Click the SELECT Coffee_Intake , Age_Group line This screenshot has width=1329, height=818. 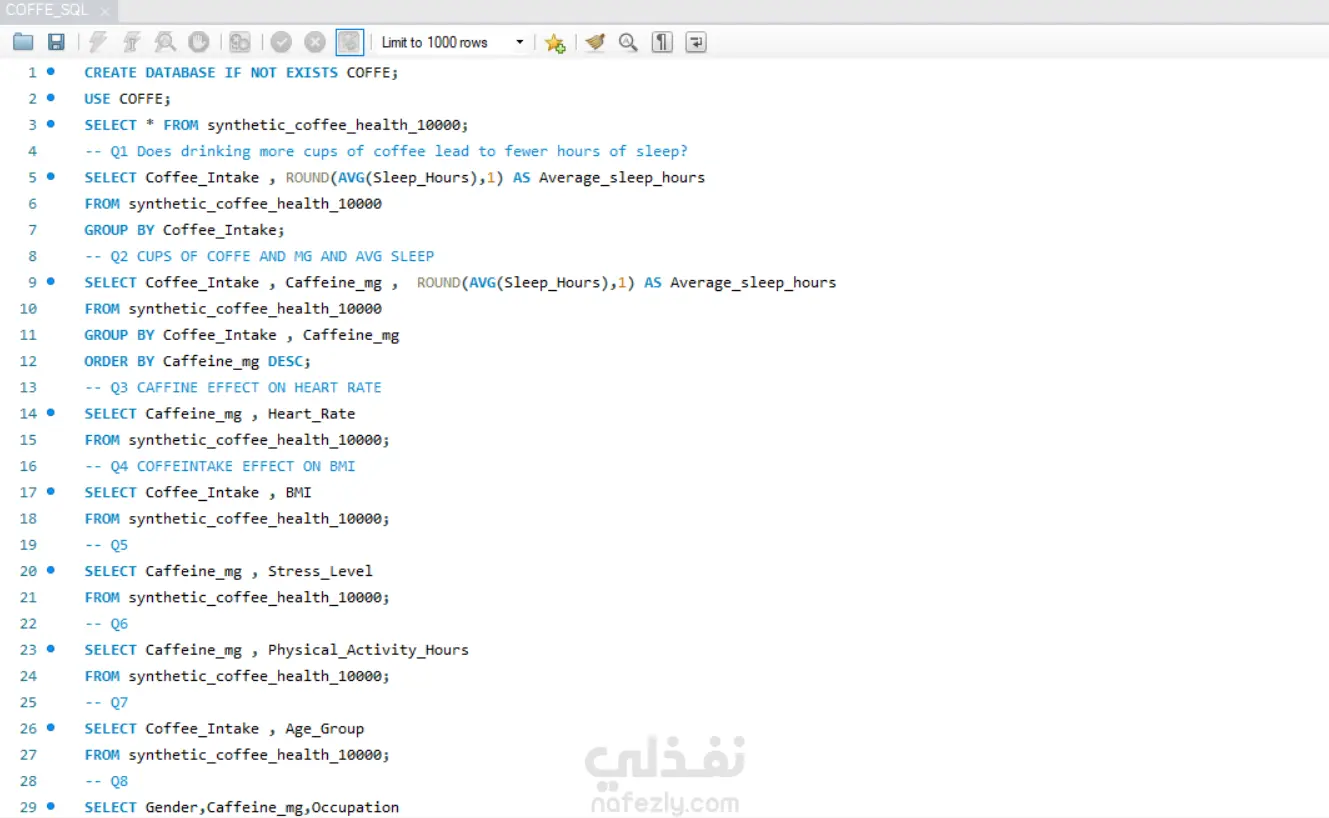(x=224, y=729)
